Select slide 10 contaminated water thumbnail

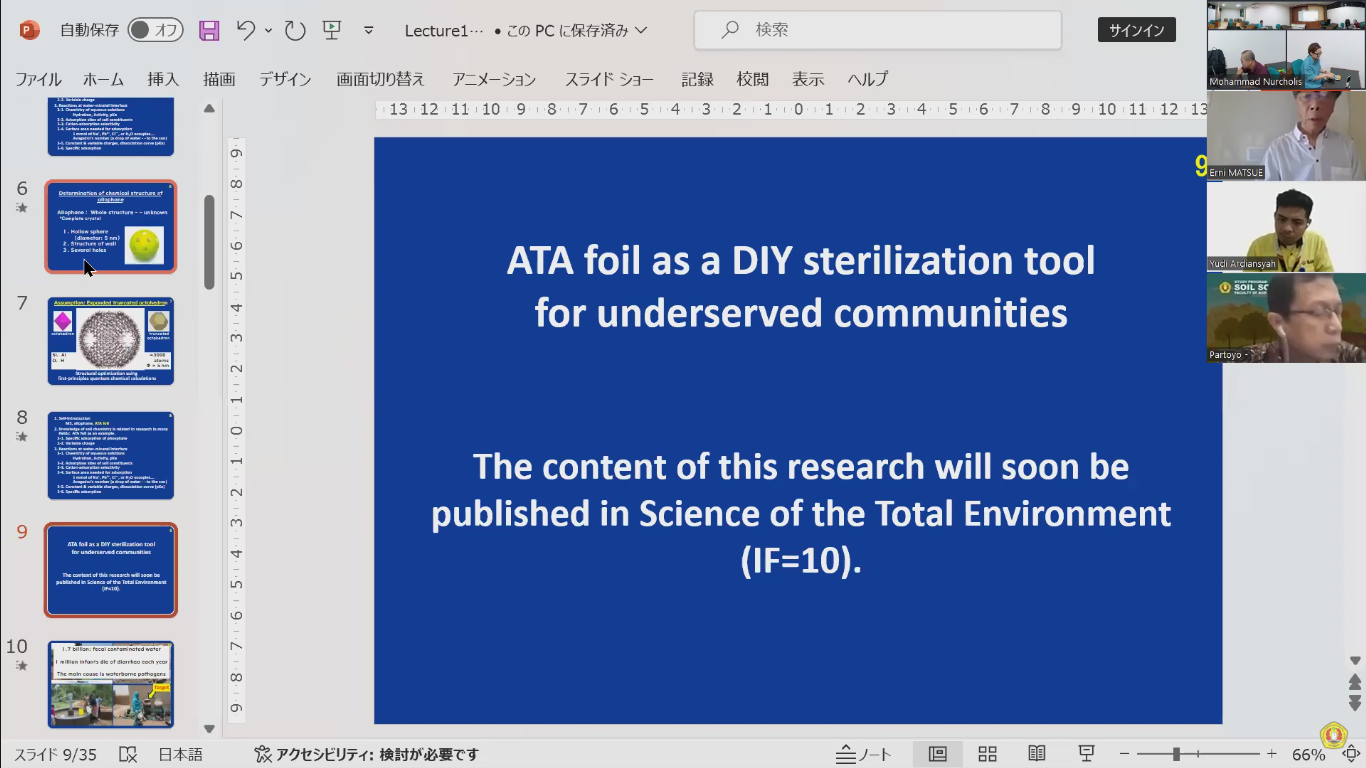pyautogui.click(x=111, y=684)
